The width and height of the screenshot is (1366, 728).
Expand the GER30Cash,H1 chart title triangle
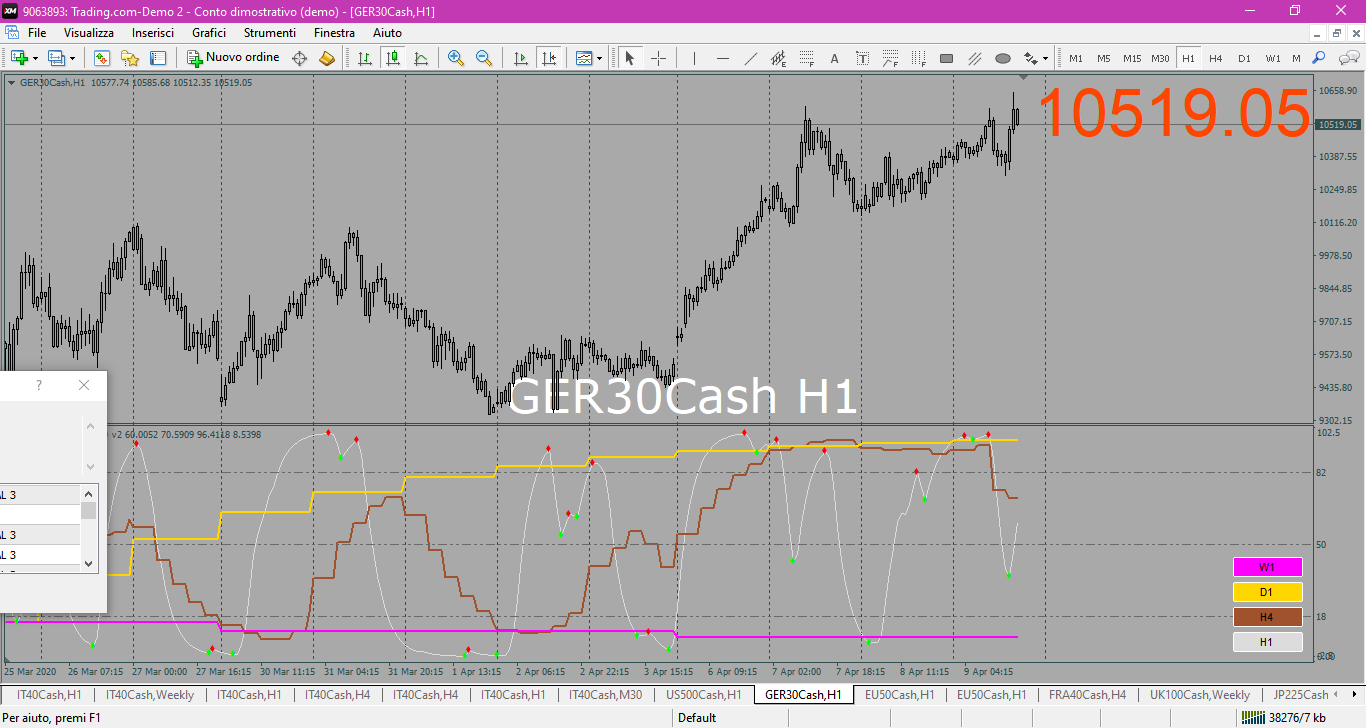pyautogui.click(x=11, y=83)
